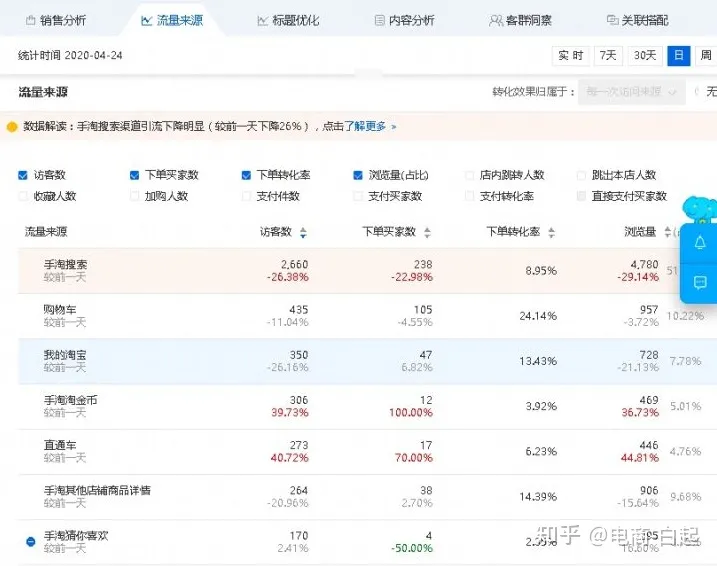The image size is (717, 566).
Task: Check the 收藏人数 checkbox
Action: 23,196
